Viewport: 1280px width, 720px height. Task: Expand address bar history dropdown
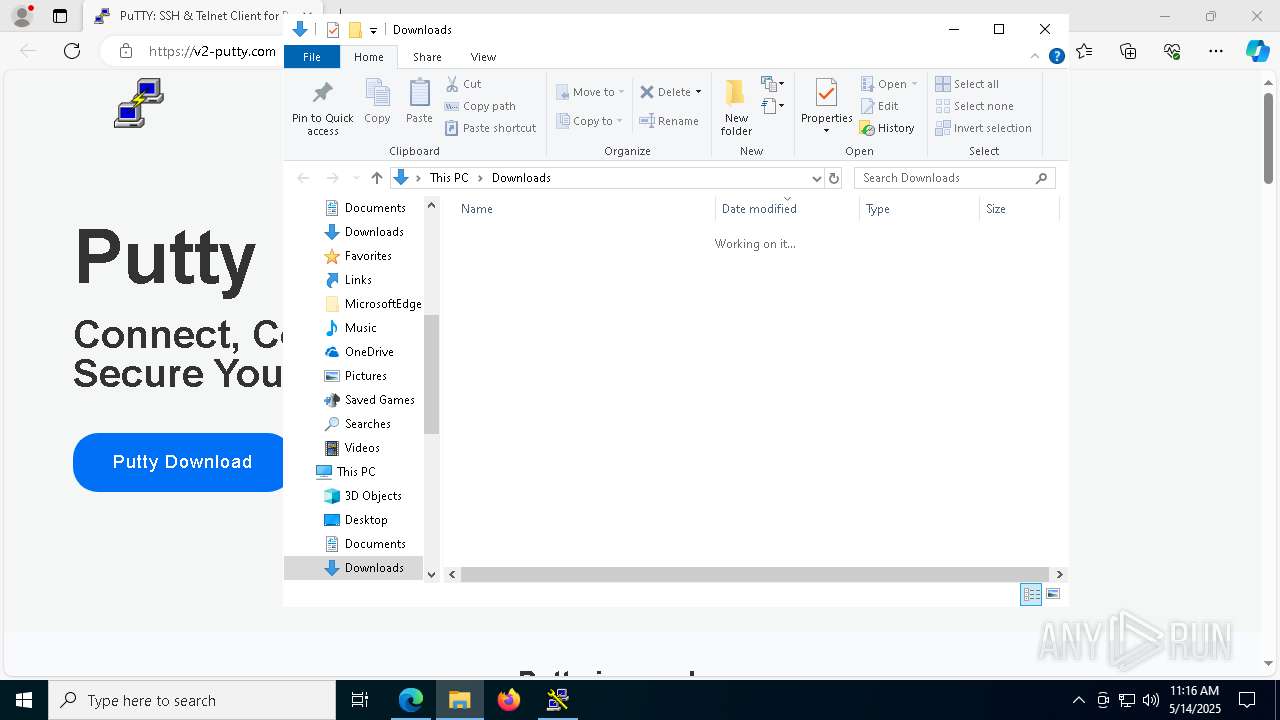[816, 178]
